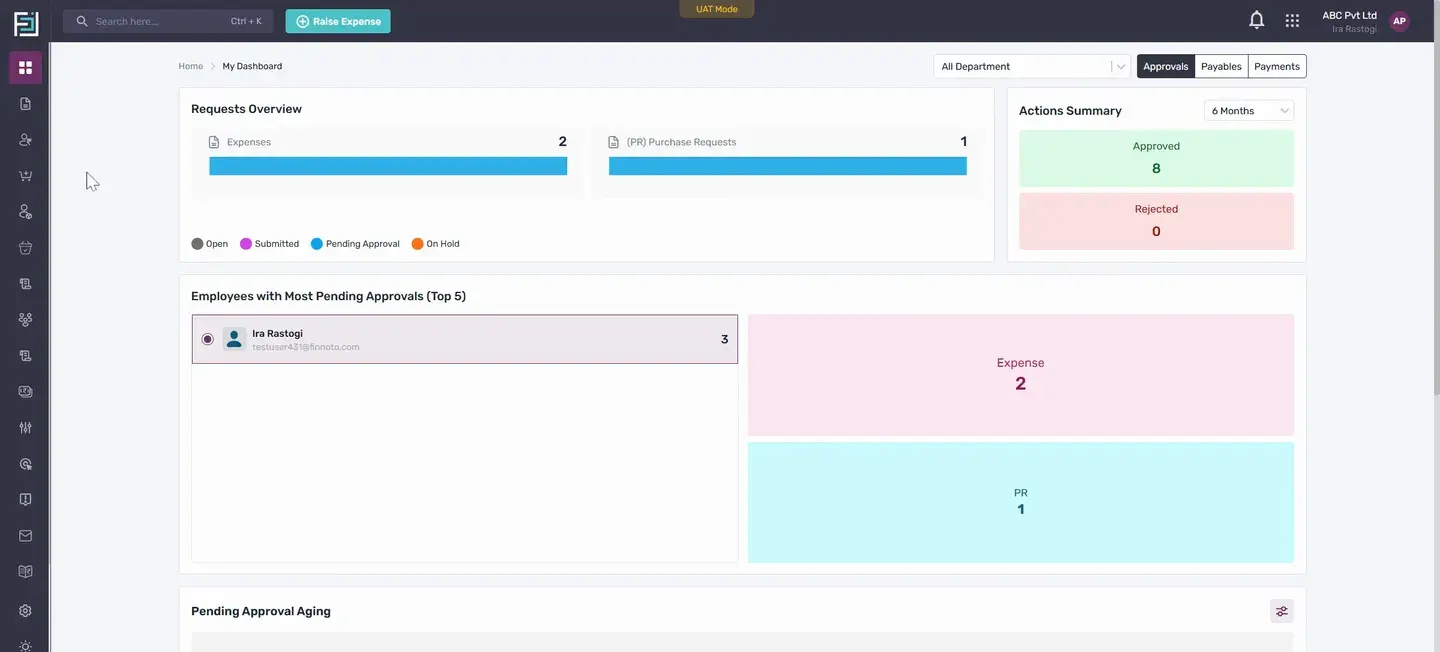Screen dimensions: 1440x652
Task: Click the Ctrl + K shortcut hint
Action: pyautogui.click(x=246, y=21)
